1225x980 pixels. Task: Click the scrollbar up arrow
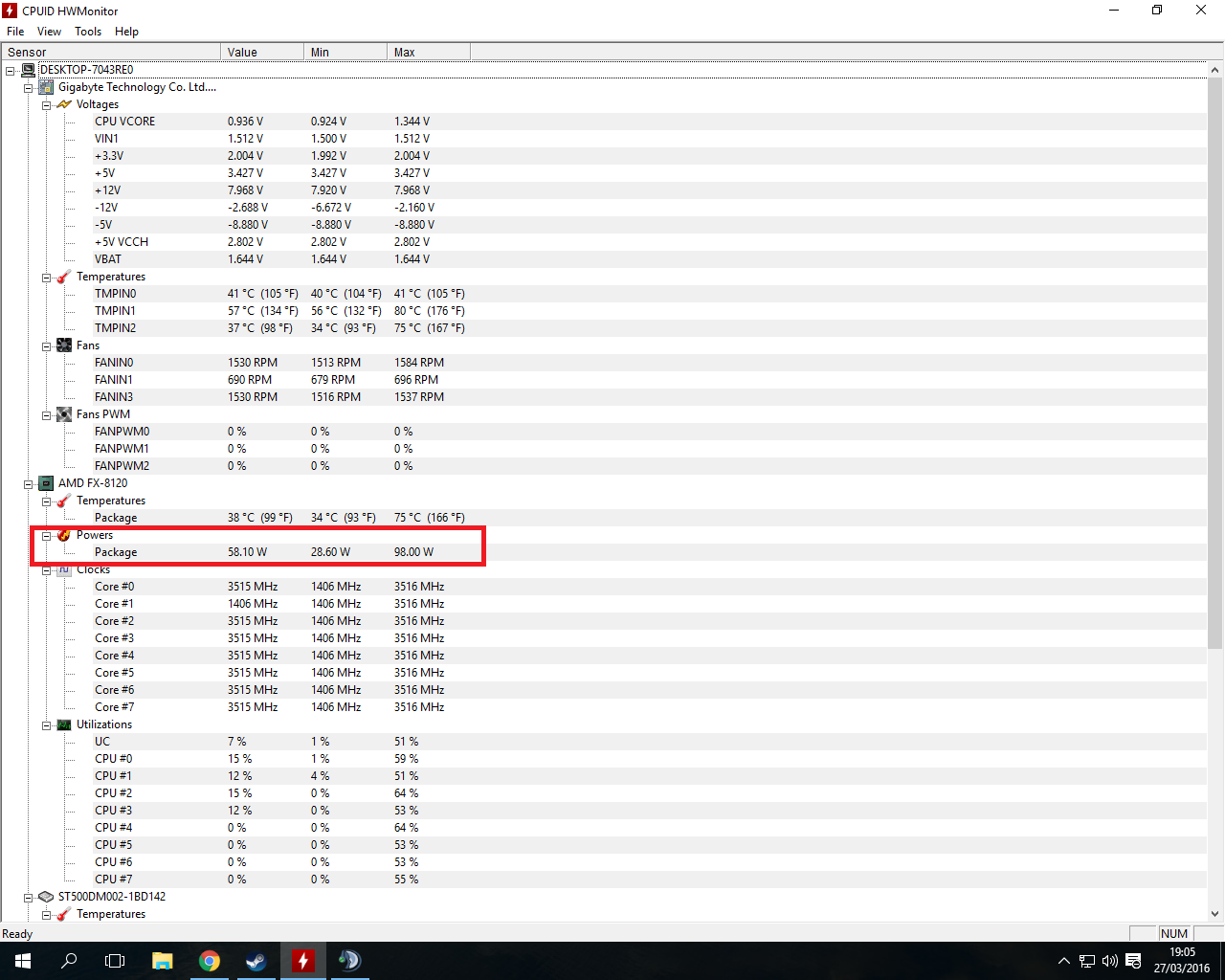pyautogui.click(x=1215, y=70)
